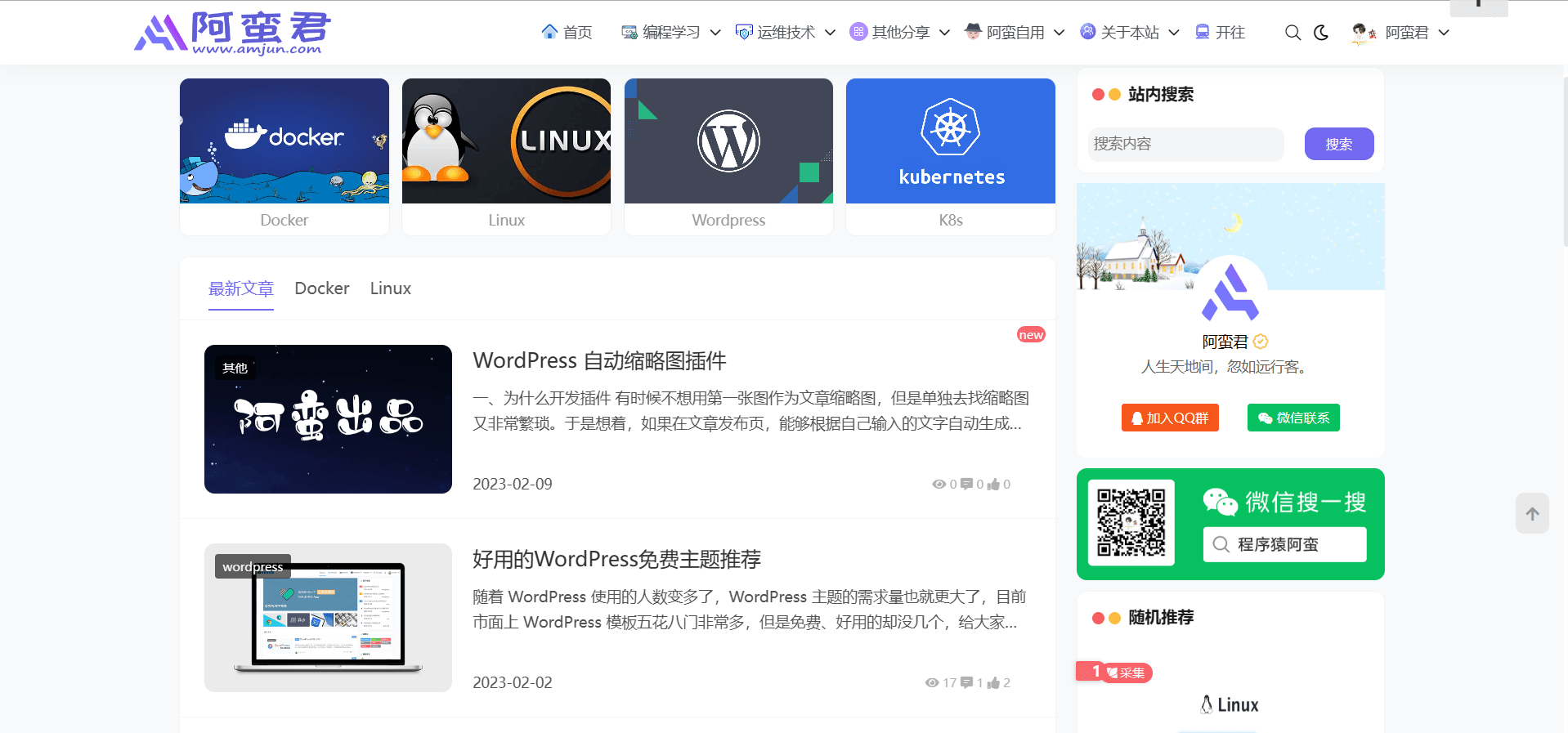The image size is (1568, 733).
Task: Open article WordPress 自动缩略图插件
Action: [599, 360]
